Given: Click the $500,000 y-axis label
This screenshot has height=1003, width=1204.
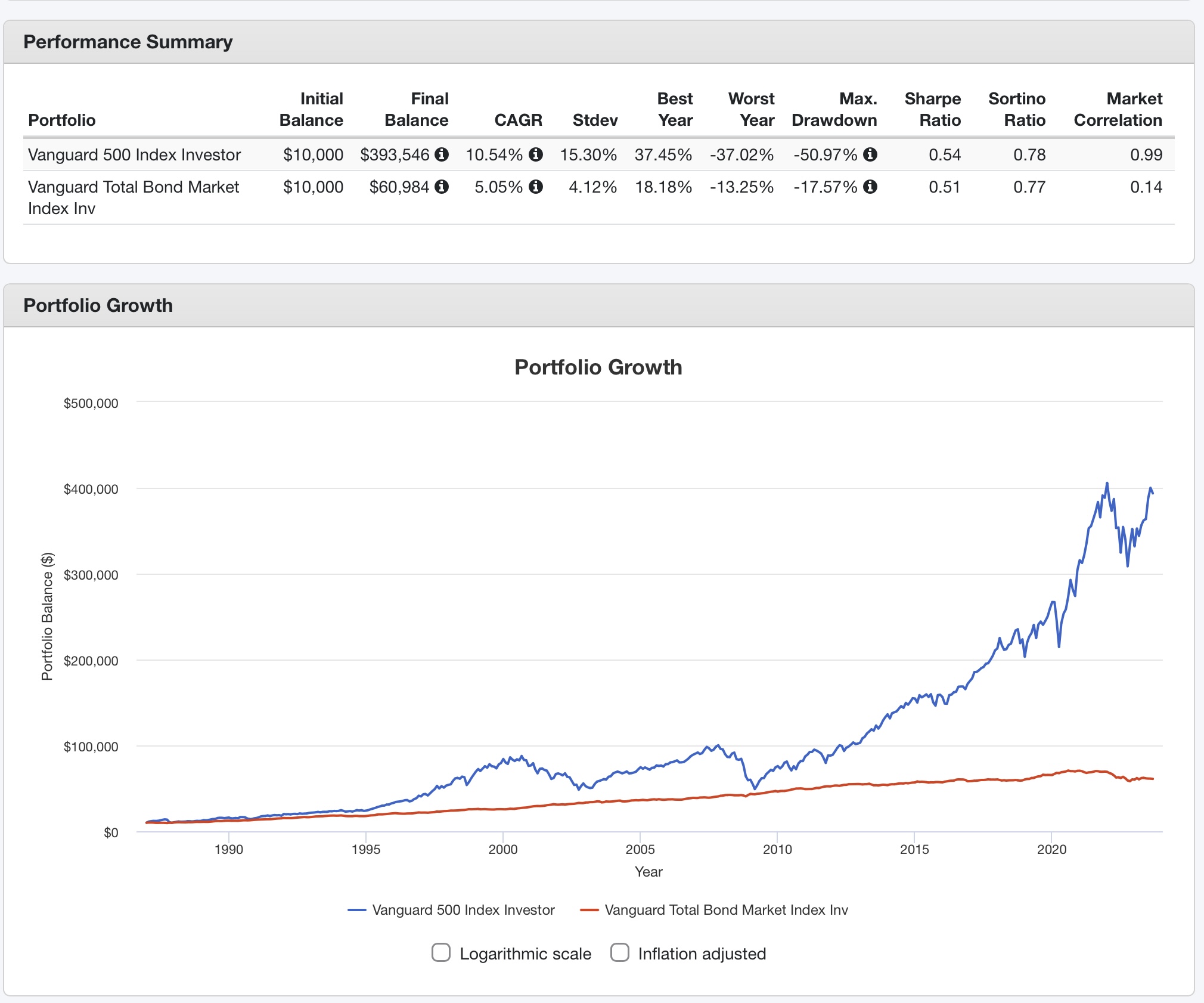Looking at the screenshot, I should click(x=91, y=403).
